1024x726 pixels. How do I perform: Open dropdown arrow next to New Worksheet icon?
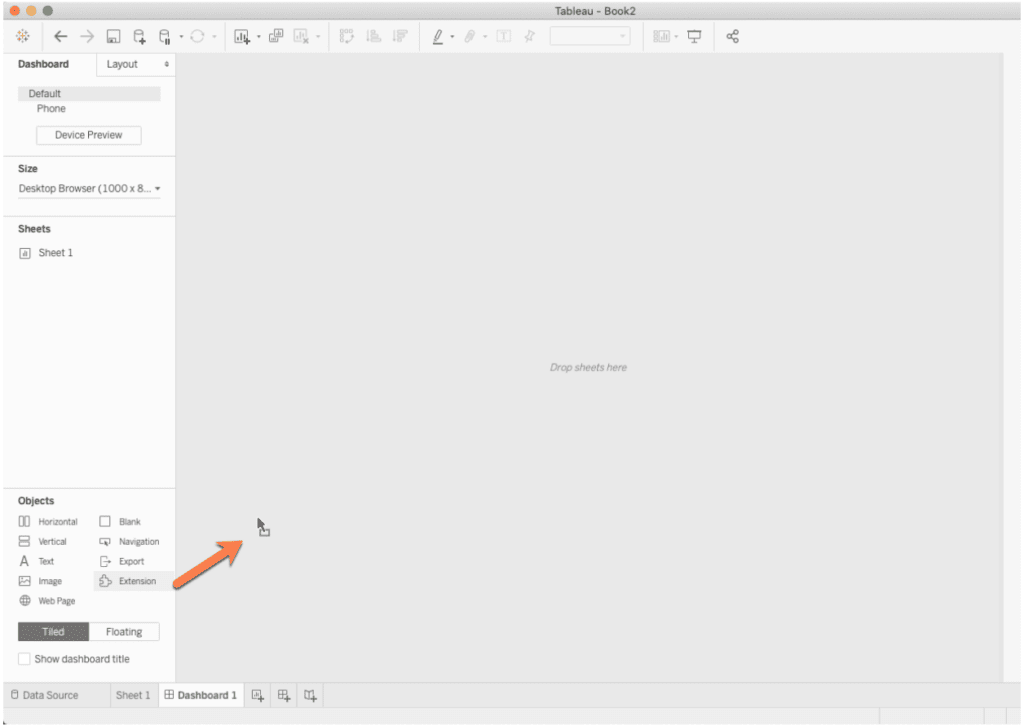[x=259, y=37]
